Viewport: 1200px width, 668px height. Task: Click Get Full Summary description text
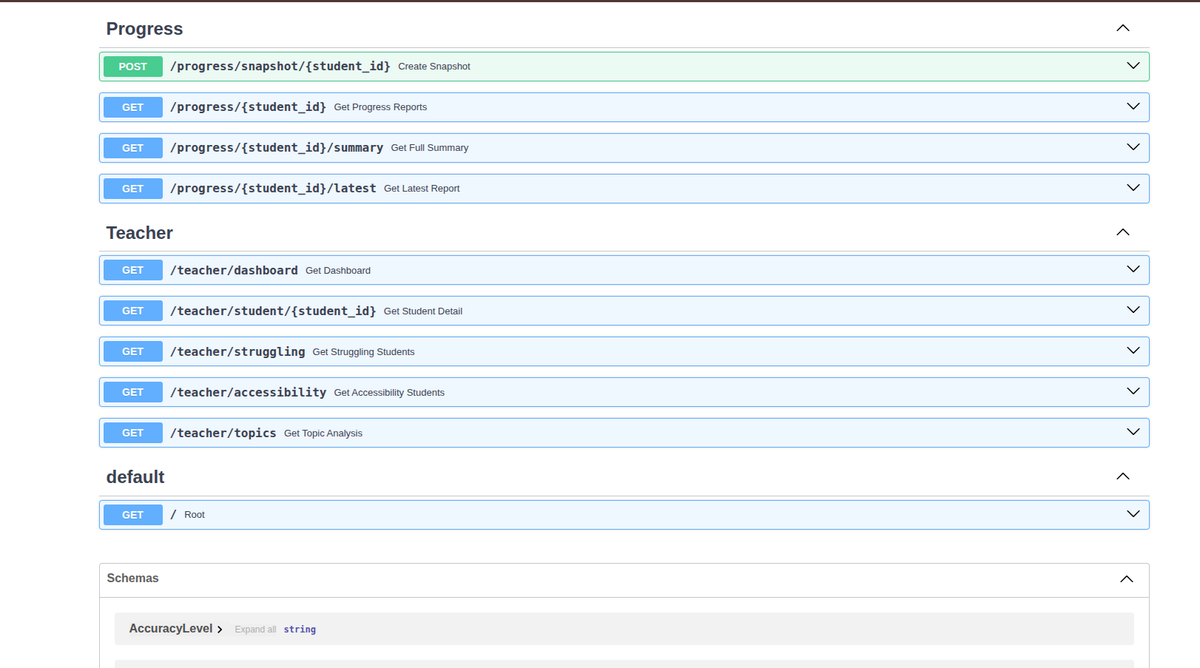click(x=430, y=148)
